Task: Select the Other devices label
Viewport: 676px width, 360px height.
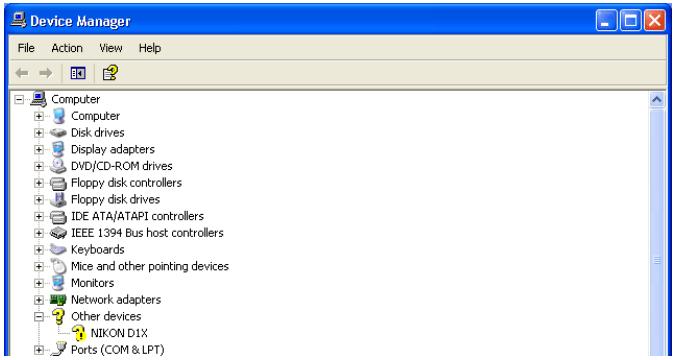Action: coord(106,316)
